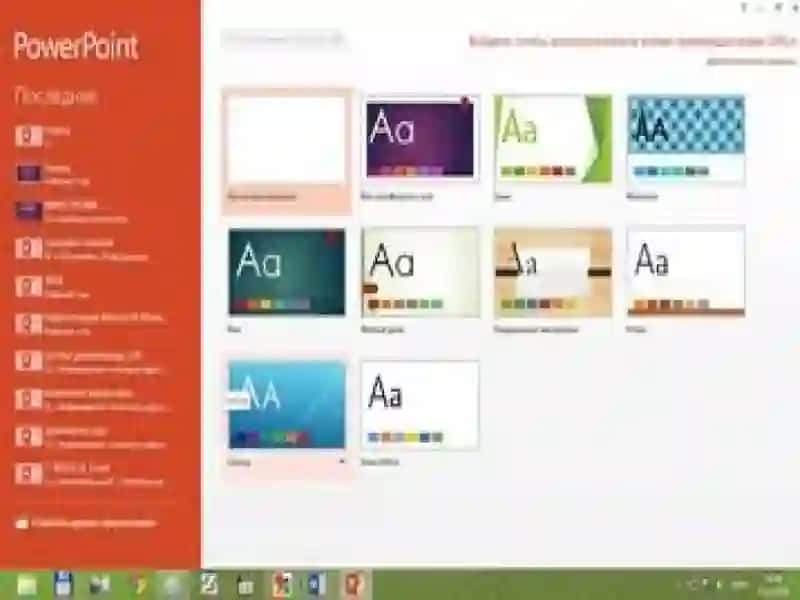Choose the cream theme with brown side tab
Screen dimensions: 800x600
[x=420, y=272]
